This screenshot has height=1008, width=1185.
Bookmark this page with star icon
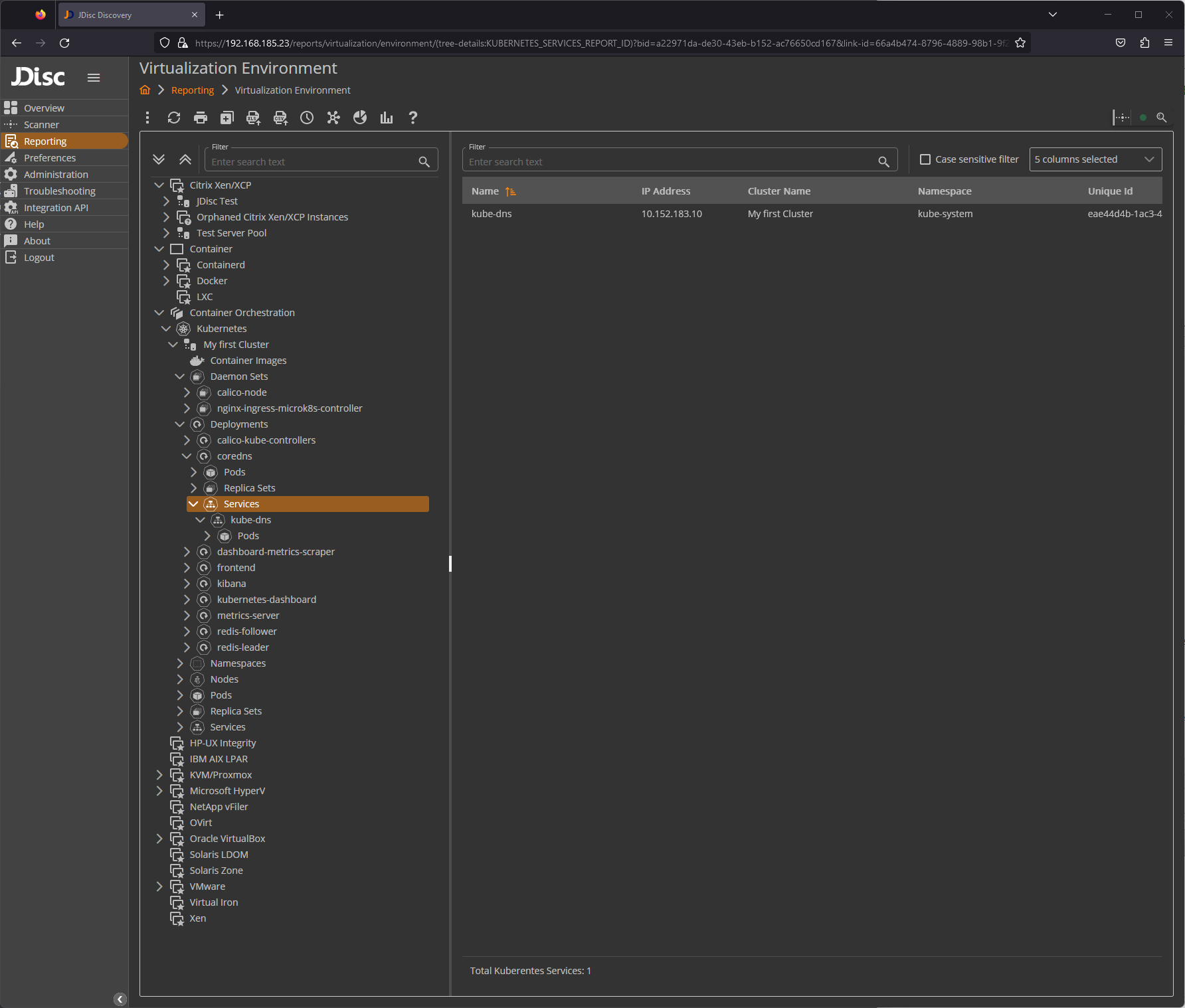(x=1020, y=43)
